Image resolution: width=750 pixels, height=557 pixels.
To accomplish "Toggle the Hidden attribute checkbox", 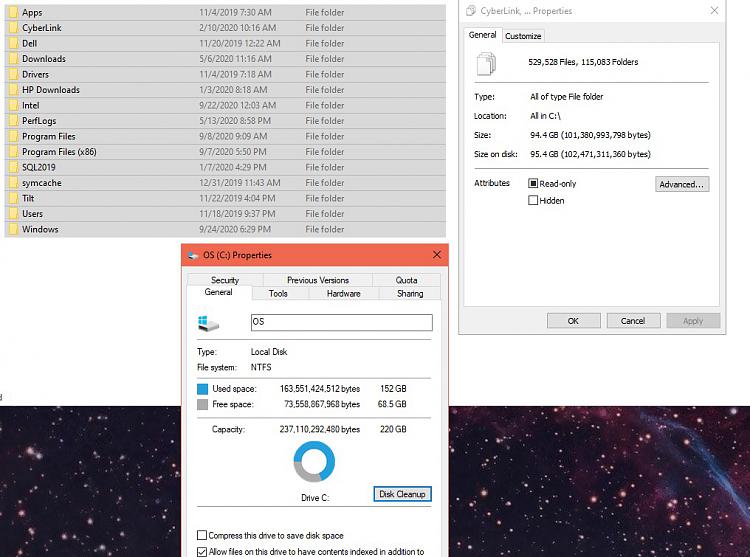I will (533, 200).
